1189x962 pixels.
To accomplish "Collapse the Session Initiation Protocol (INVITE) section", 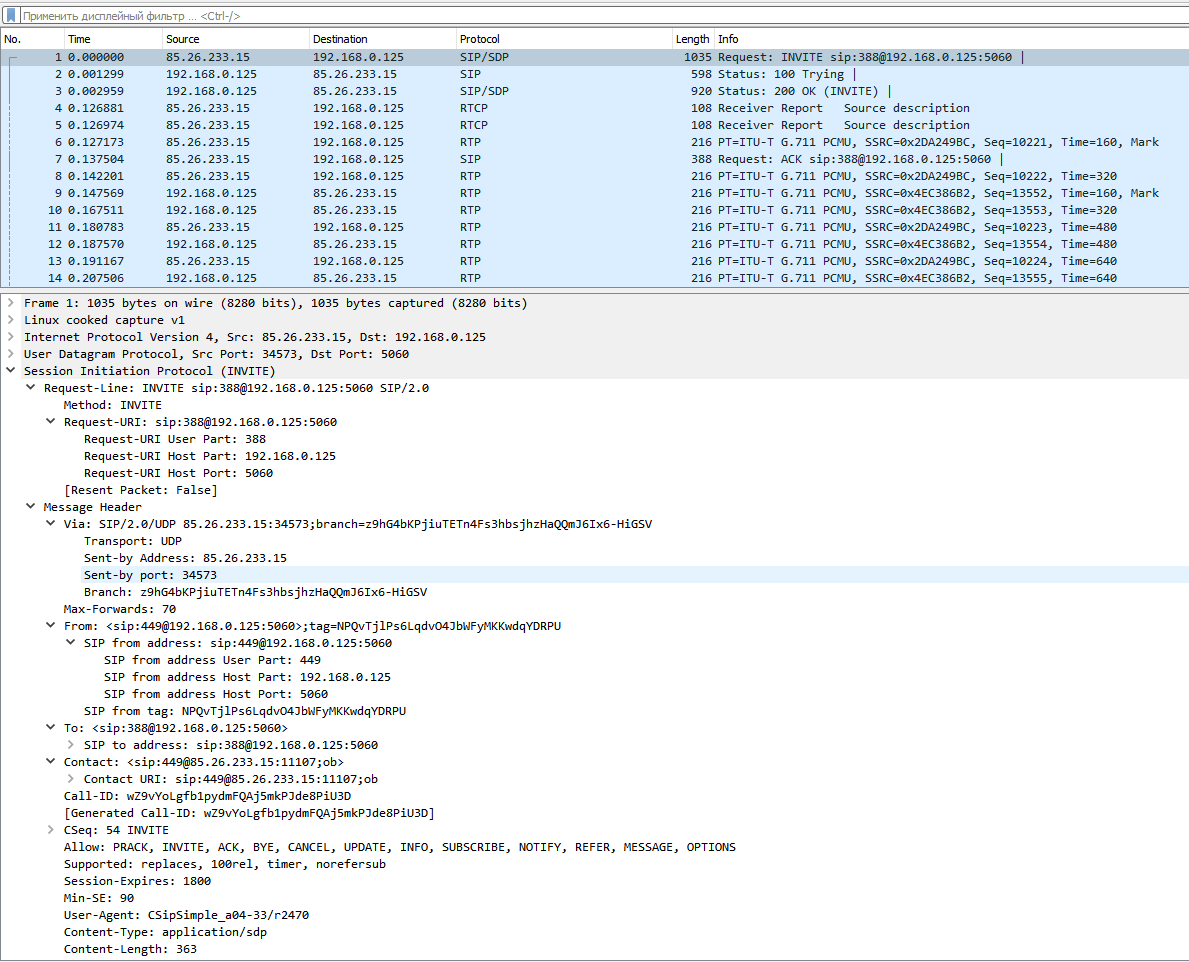I will [x=10, y=371].
